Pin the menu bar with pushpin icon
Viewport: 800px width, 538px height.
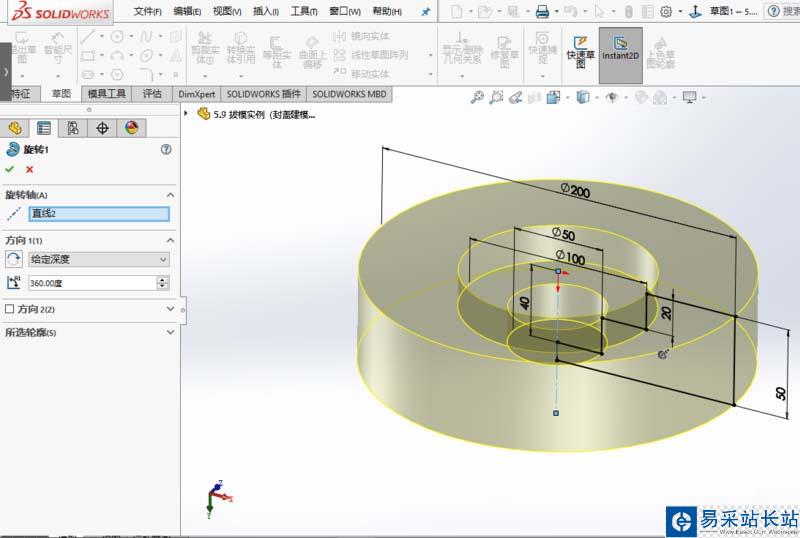click(426, 11)
